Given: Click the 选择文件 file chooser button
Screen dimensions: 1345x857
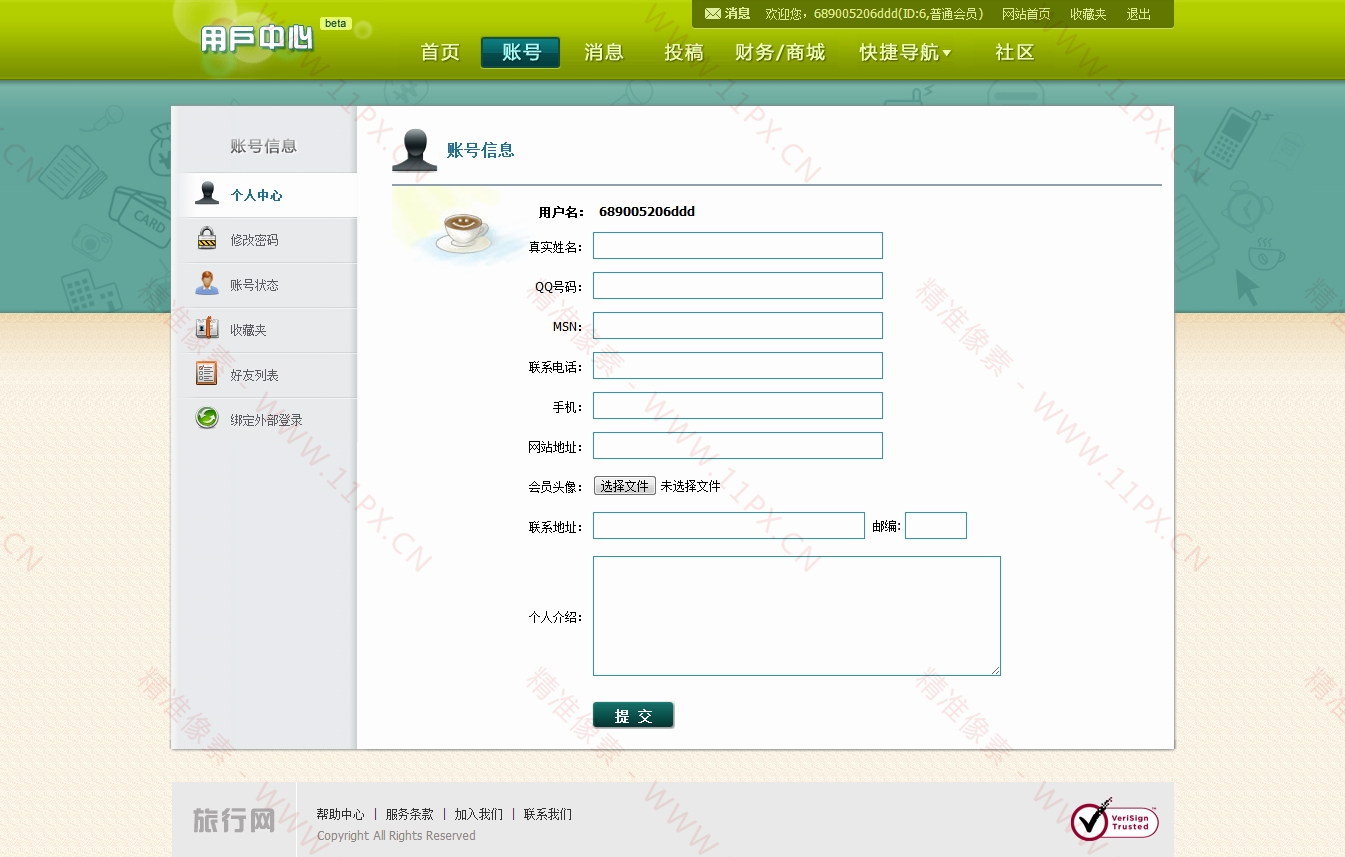Looking at the screenshot, I should click(625, 486).
